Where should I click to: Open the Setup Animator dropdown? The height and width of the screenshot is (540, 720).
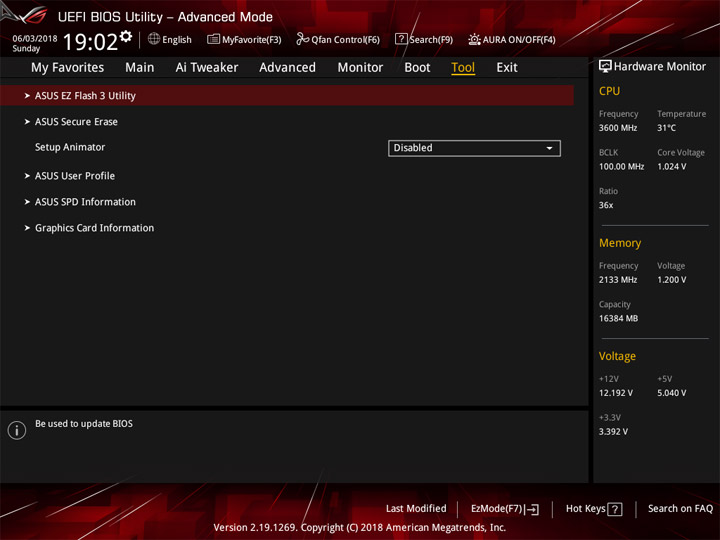click(474, 148)
